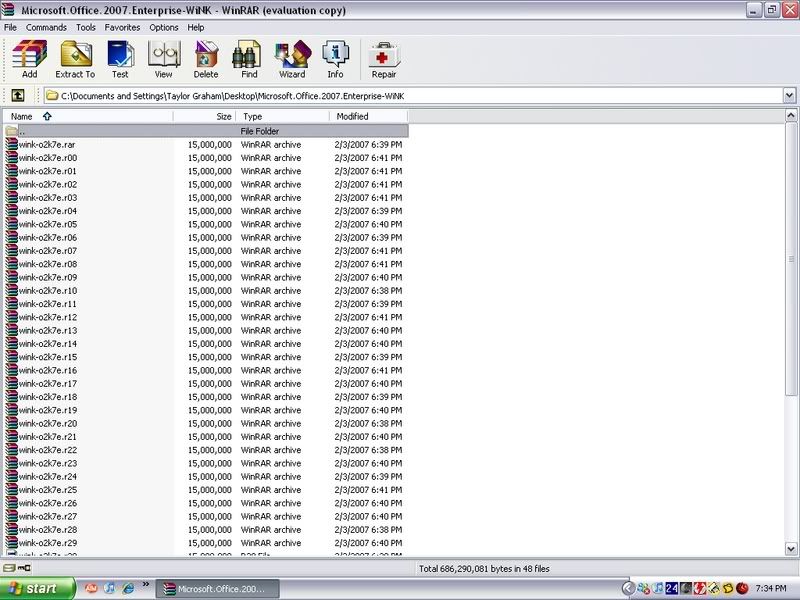The image size is (800, 600).
Task: Show more quick launch items chevron
Action: pyautogui.click(x=146, y=584)
